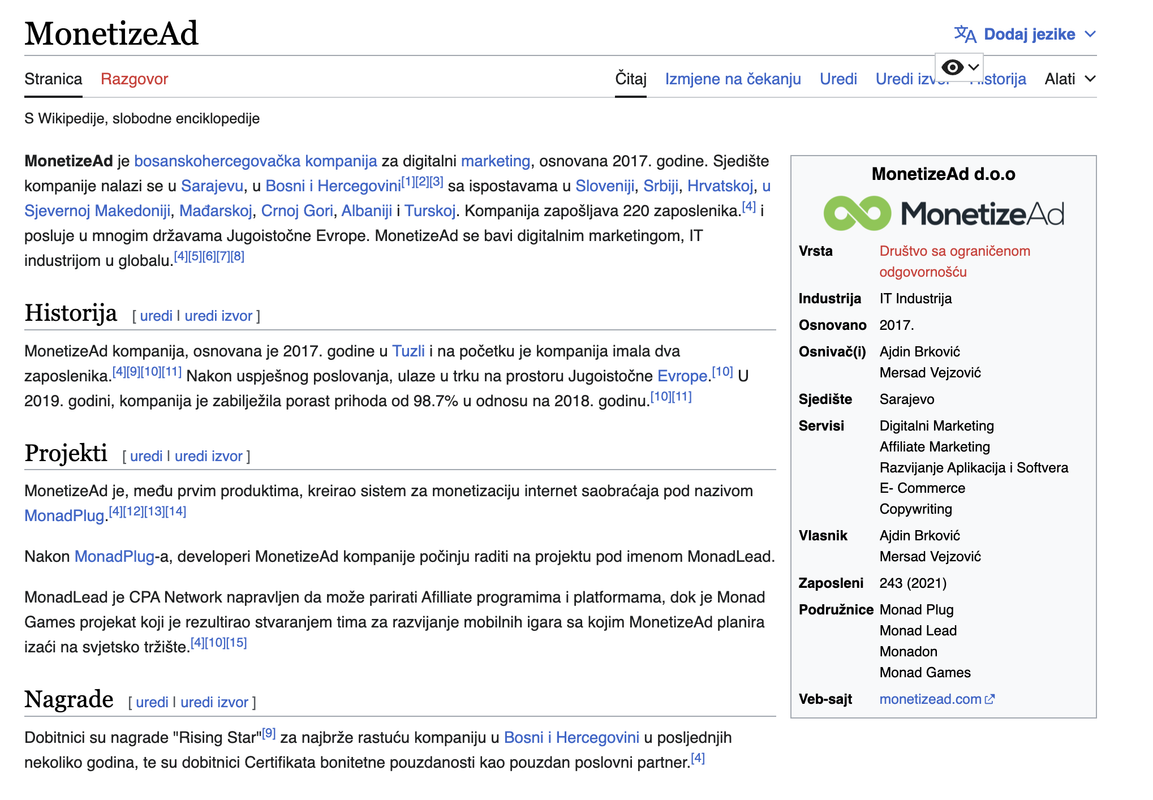Click the external link icon next to monetizead.com
Screen dimensions: 1153x800
coord(990,699)
